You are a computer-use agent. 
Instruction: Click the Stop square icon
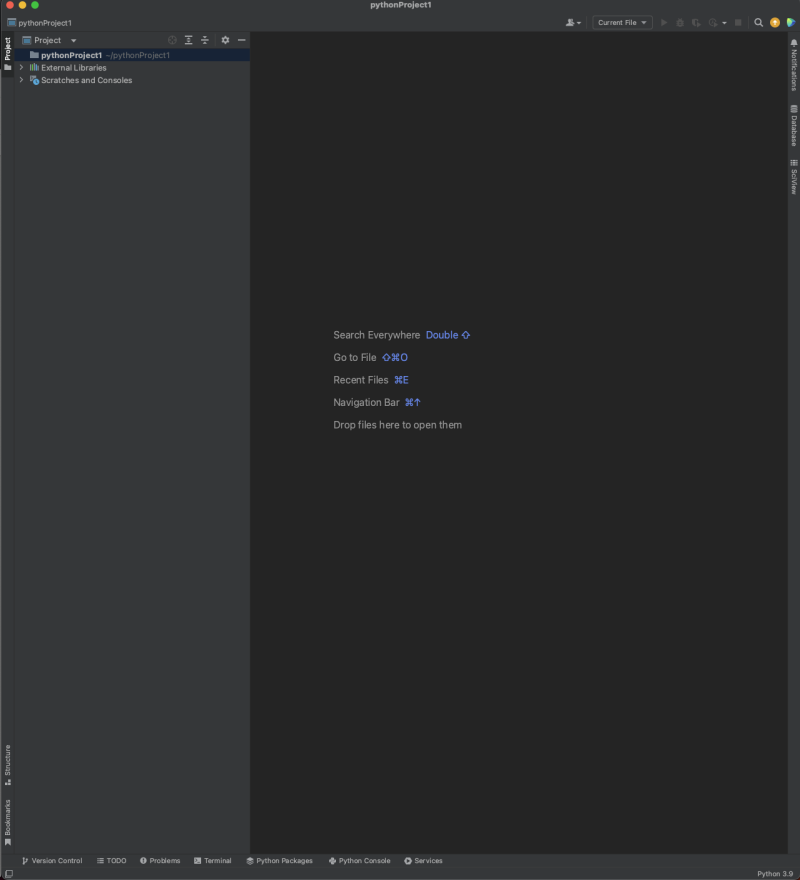coord(738,22)
